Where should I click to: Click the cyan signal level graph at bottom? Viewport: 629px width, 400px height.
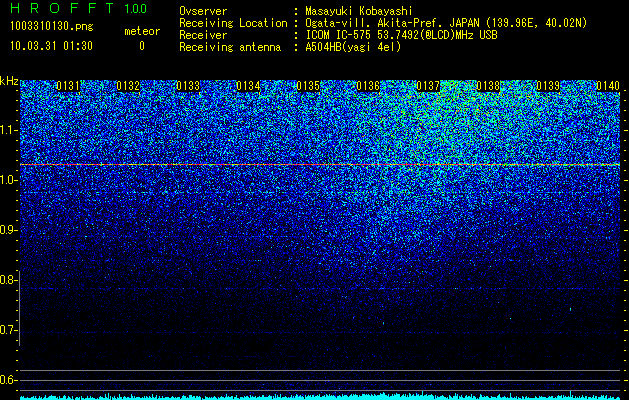320,396
